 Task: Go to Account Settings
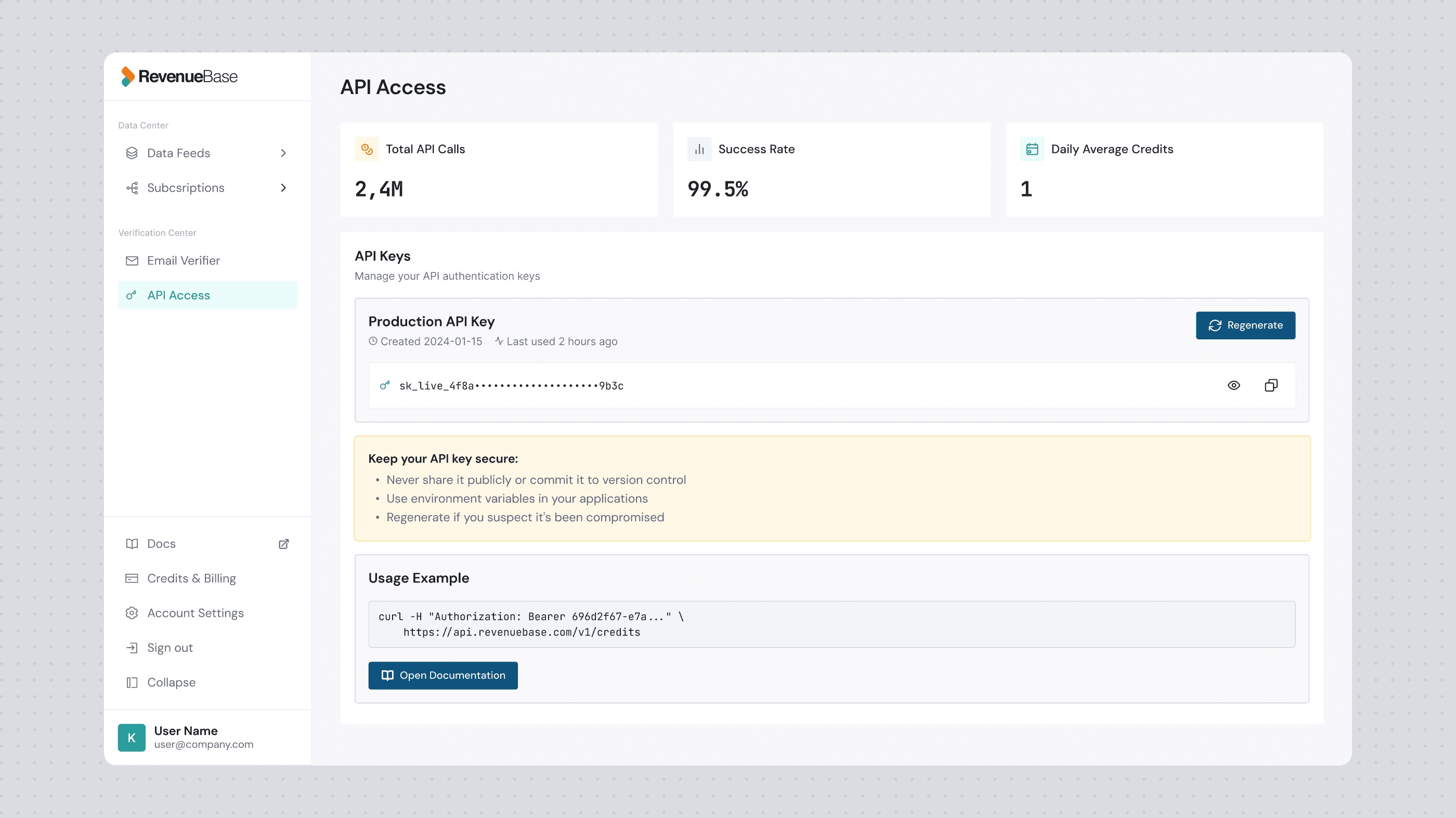pyautogui.click(x=195, y=613)
